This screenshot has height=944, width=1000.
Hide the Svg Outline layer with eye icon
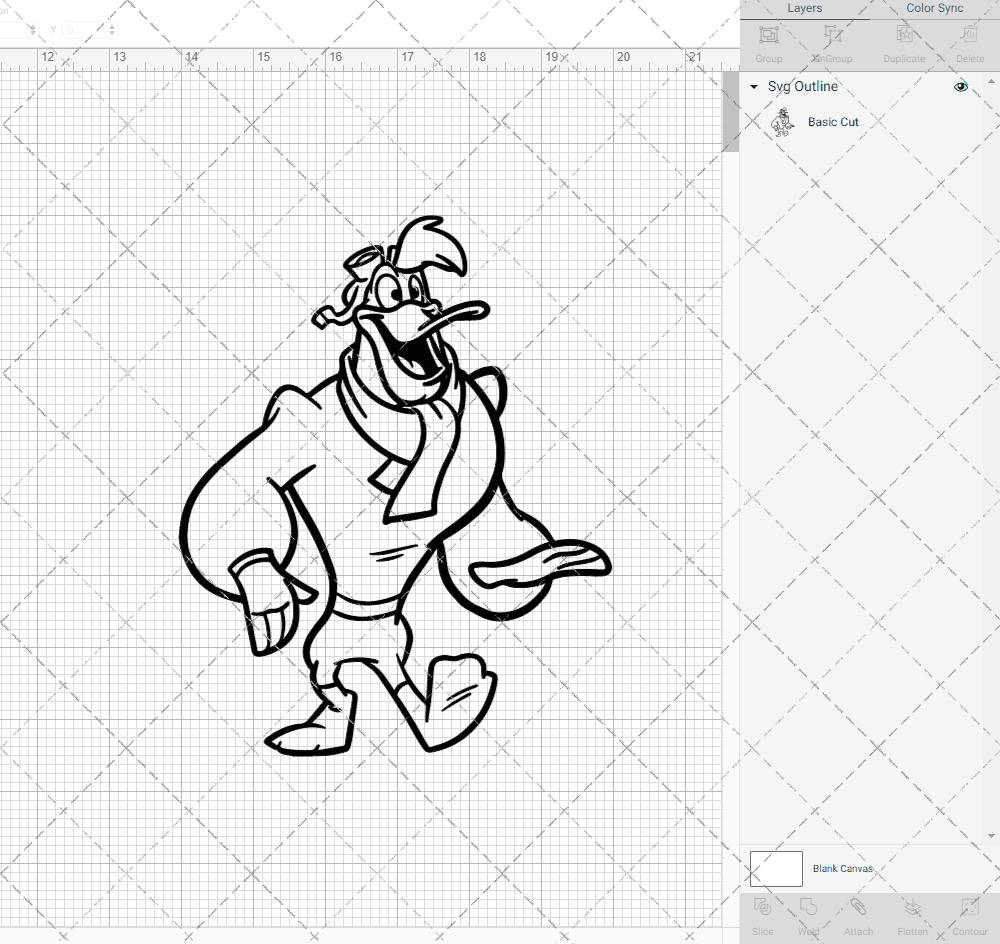(960, 87)
